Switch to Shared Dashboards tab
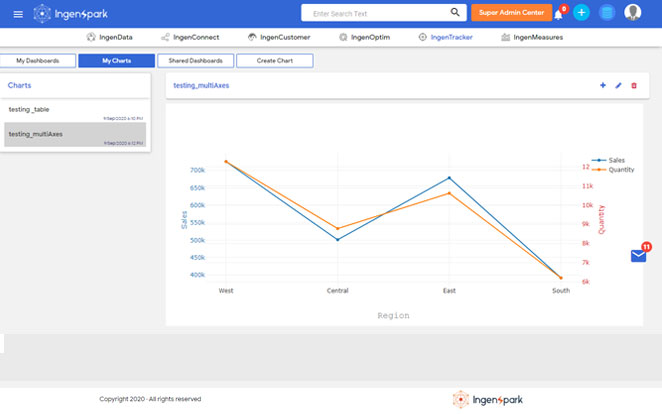Viewport: 662px width, 414px height. [195, 61]
